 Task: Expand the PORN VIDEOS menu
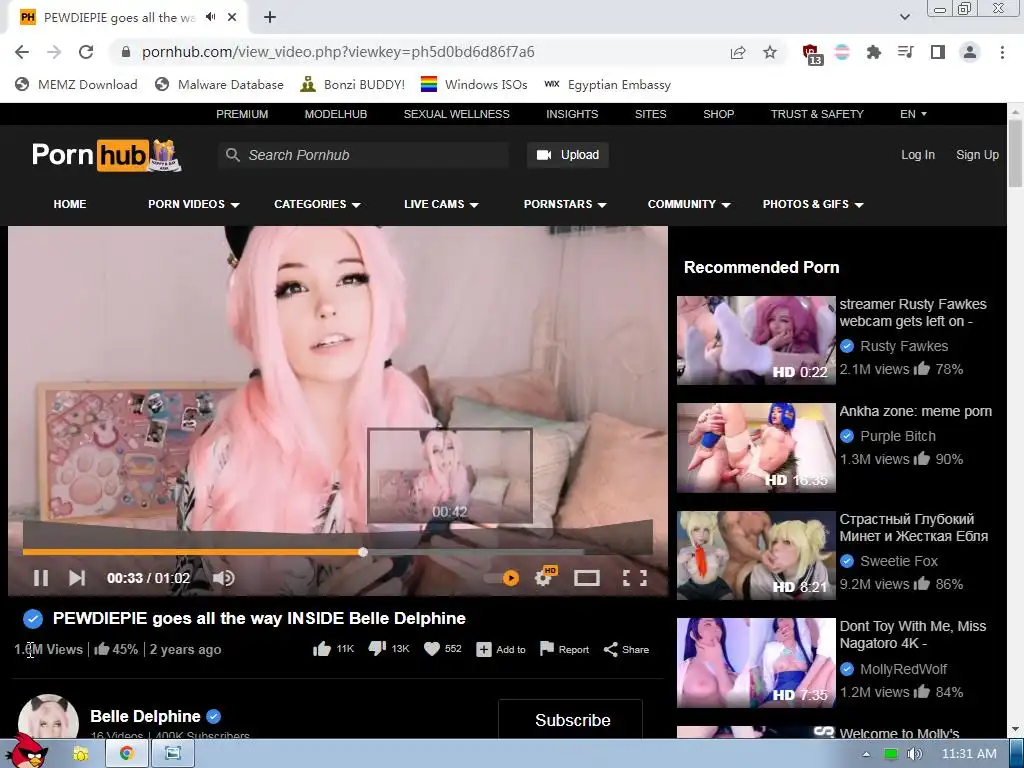[x=193, y=204]
